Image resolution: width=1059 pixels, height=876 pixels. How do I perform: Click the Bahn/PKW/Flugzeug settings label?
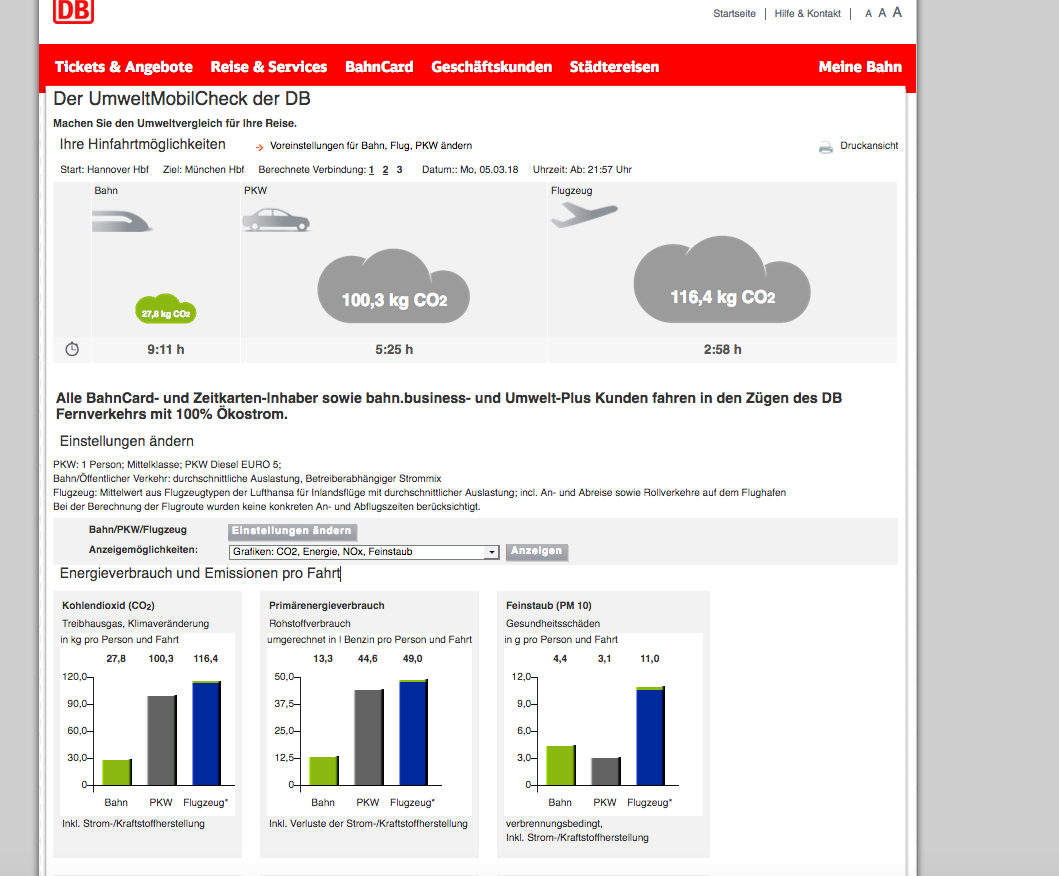pos(138,530)
